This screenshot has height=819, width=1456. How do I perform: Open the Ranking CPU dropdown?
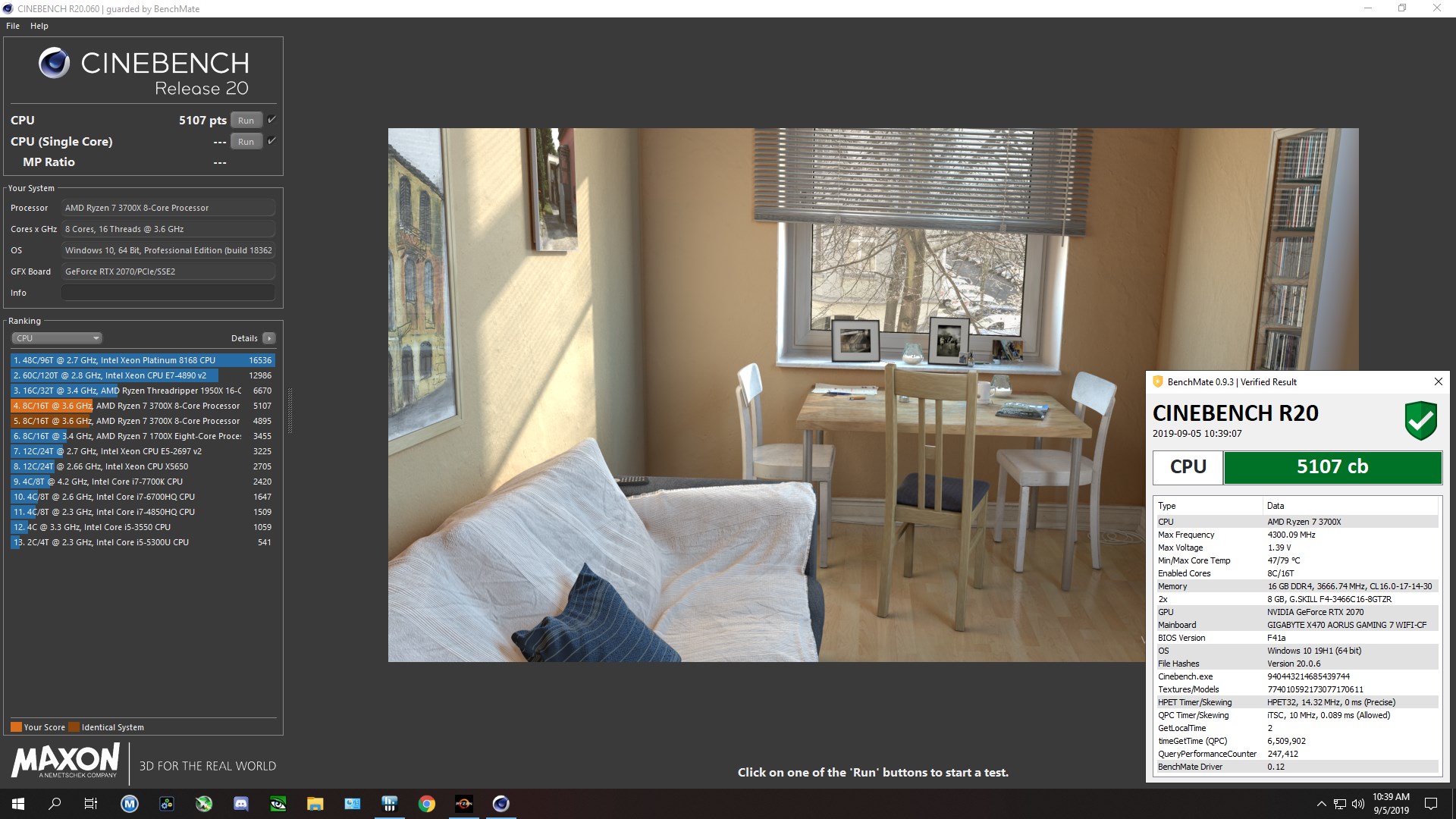tap(57, 338)
